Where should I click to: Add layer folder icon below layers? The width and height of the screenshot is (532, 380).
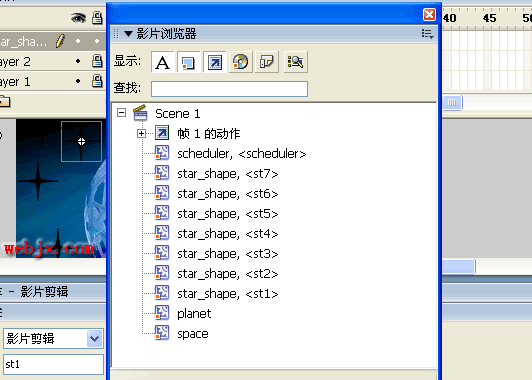[x=5, y=101]
